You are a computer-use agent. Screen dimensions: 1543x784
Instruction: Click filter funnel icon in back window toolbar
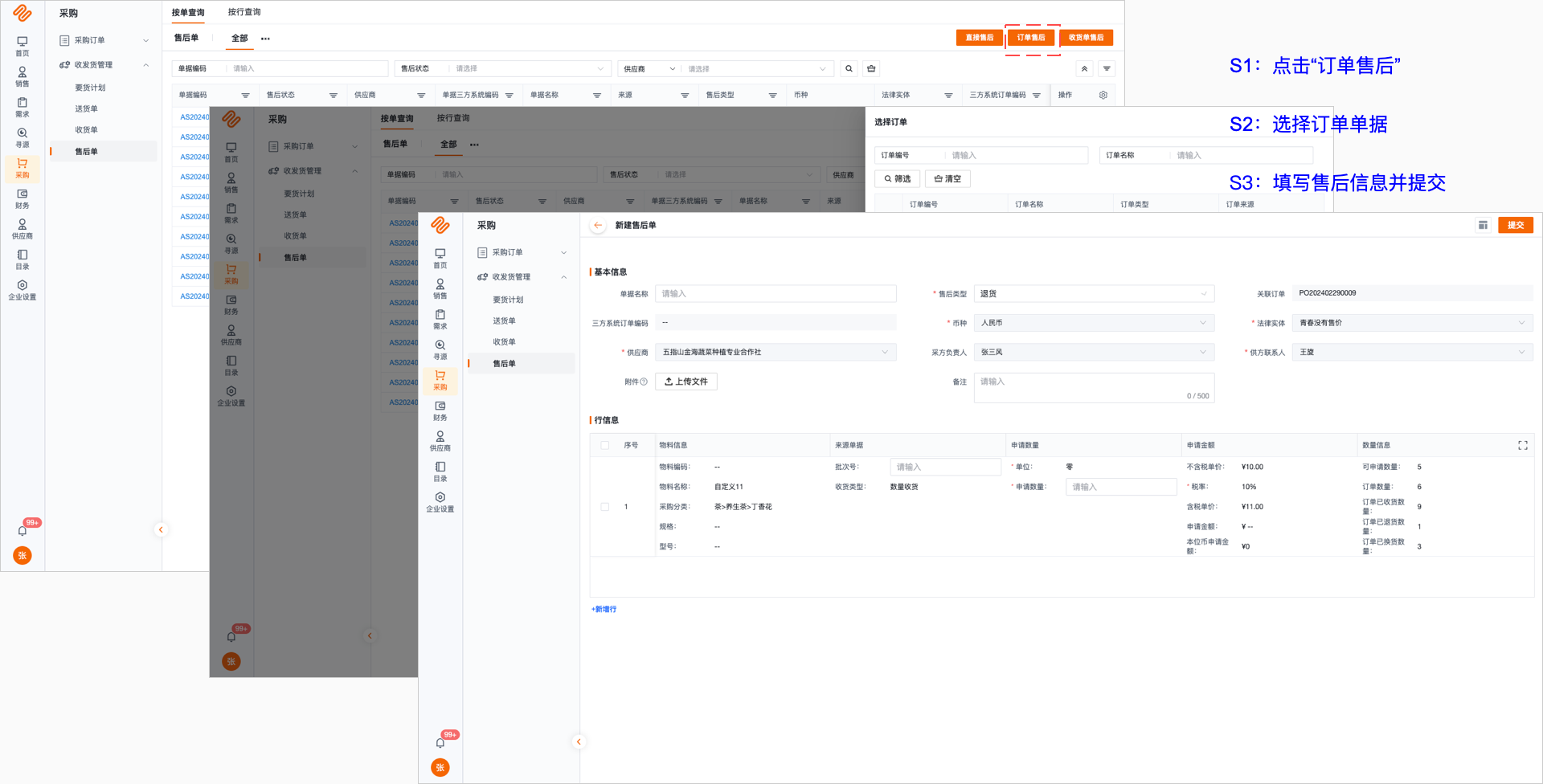pos(1107,69)
